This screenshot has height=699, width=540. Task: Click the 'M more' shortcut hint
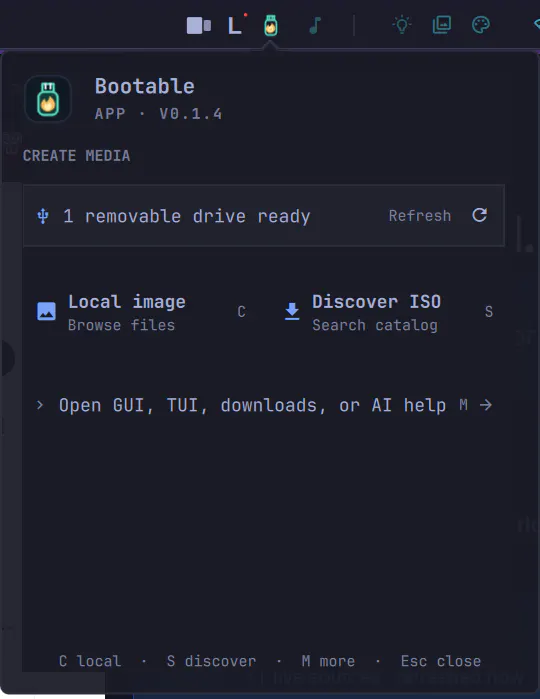[x=328, y=661]
